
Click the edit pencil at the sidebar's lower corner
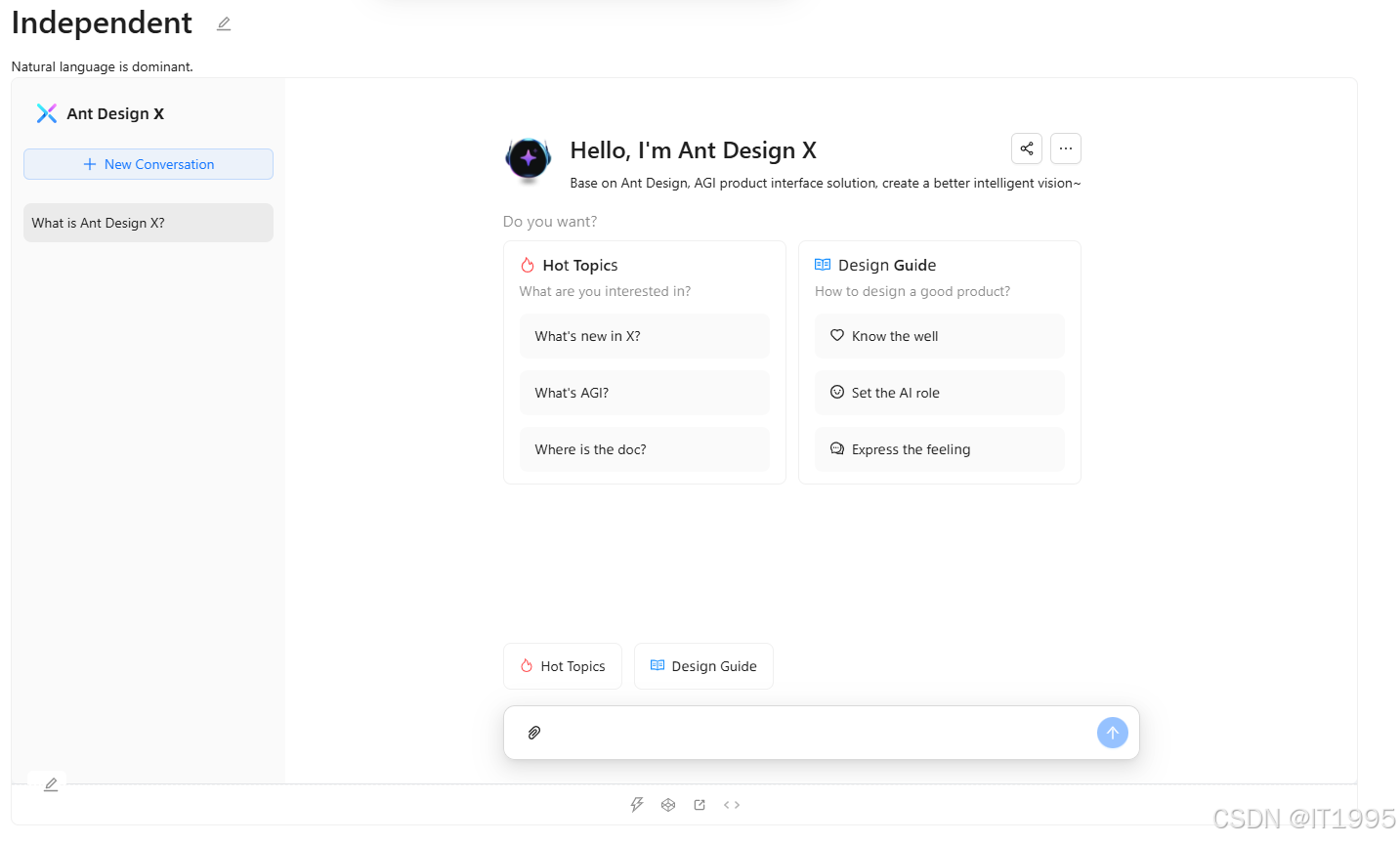(51, 784)
